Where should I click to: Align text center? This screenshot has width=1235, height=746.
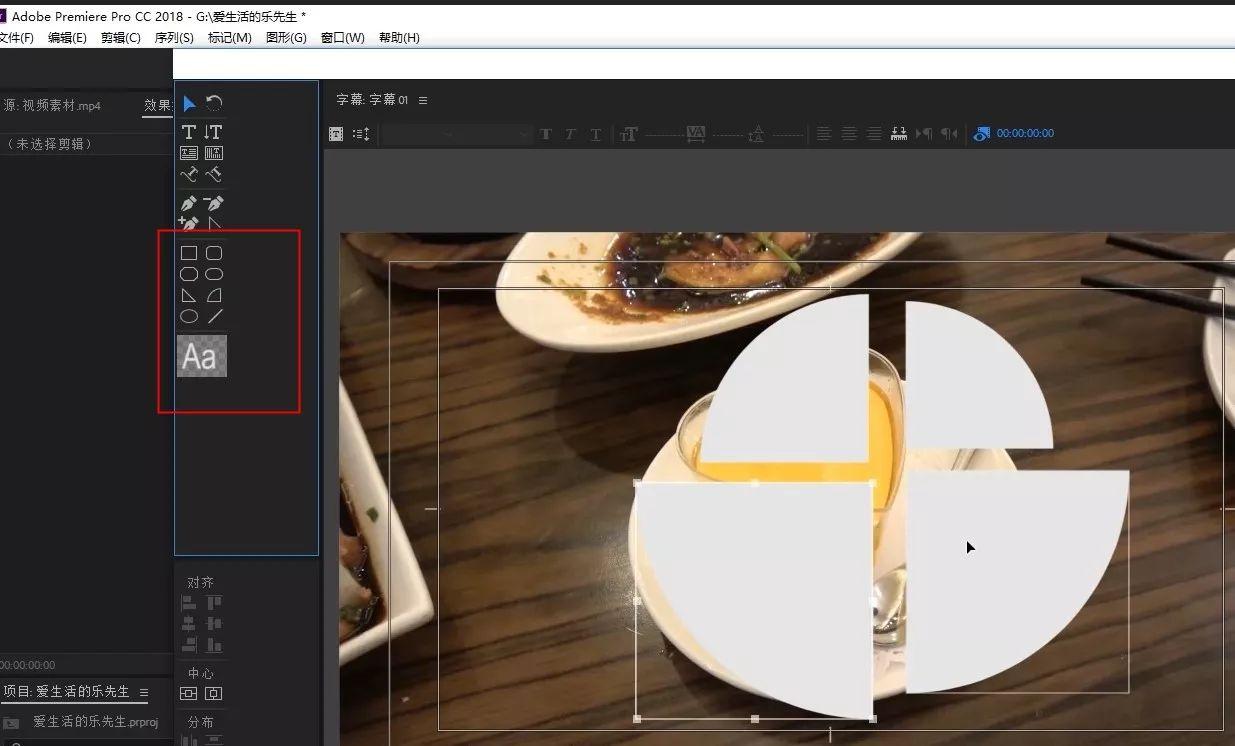[x=849, y=133]
